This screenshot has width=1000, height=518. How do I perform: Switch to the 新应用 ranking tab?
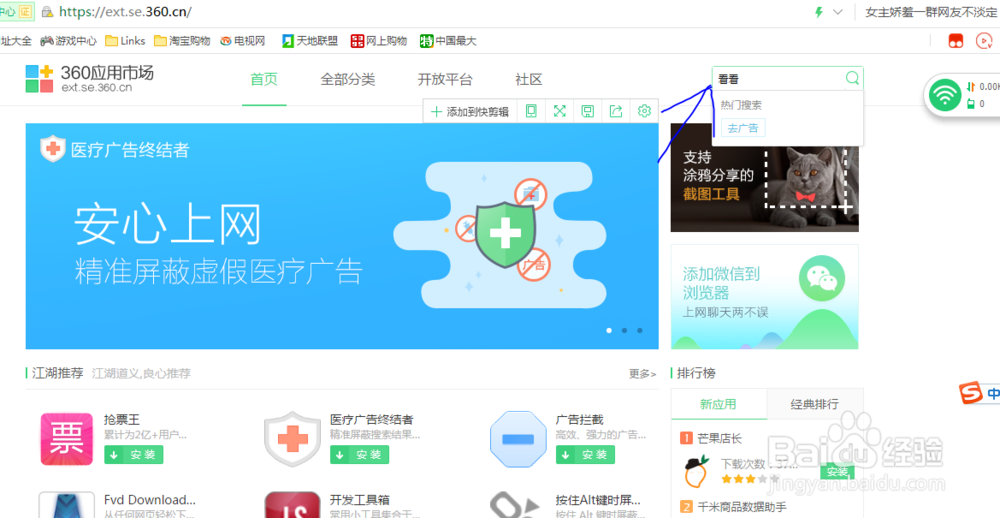(718, 404)
